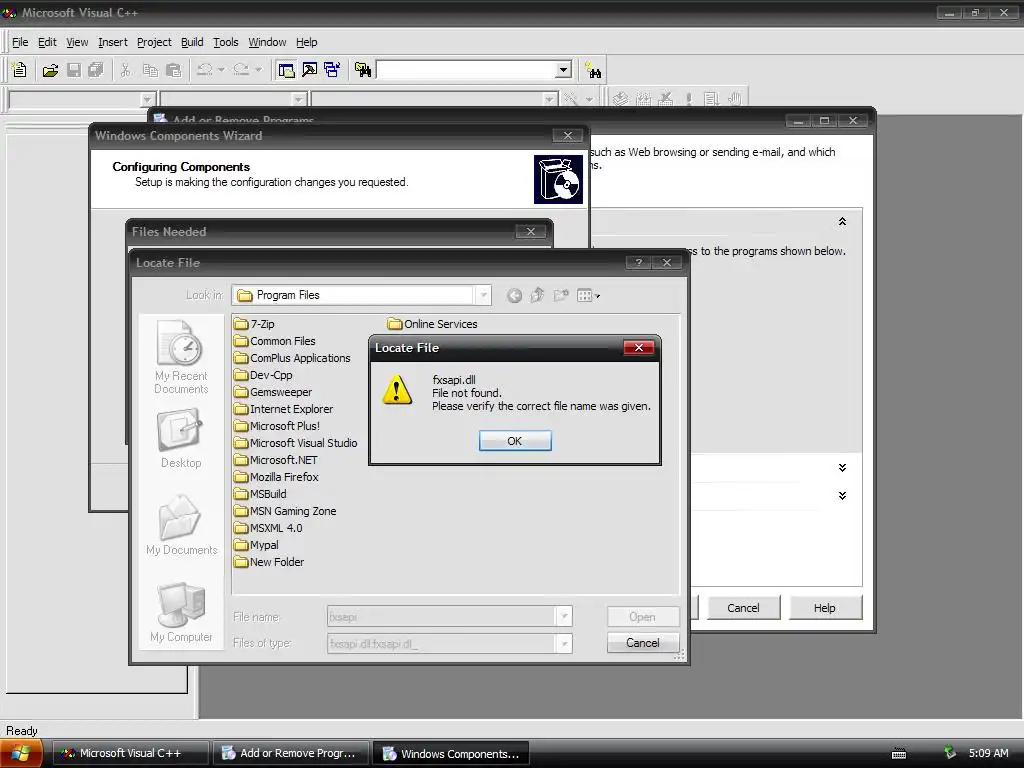Viewport: 1024px width, 768px height.
Task: Select My Computer in places bar
Action: click(181, 612)
